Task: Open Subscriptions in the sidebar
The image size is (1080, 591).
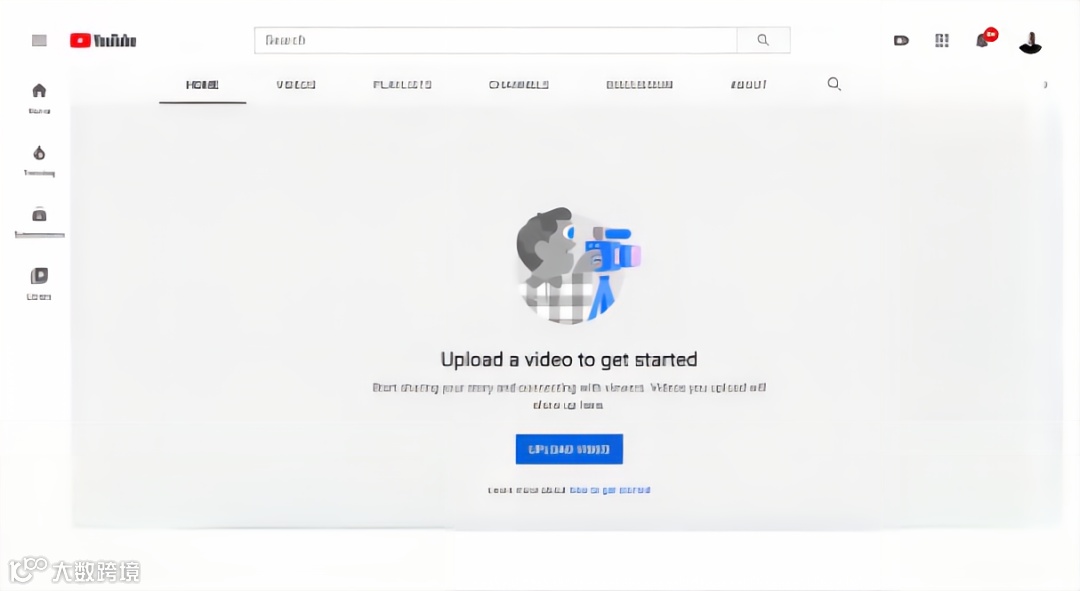Action: pos(39,222)
